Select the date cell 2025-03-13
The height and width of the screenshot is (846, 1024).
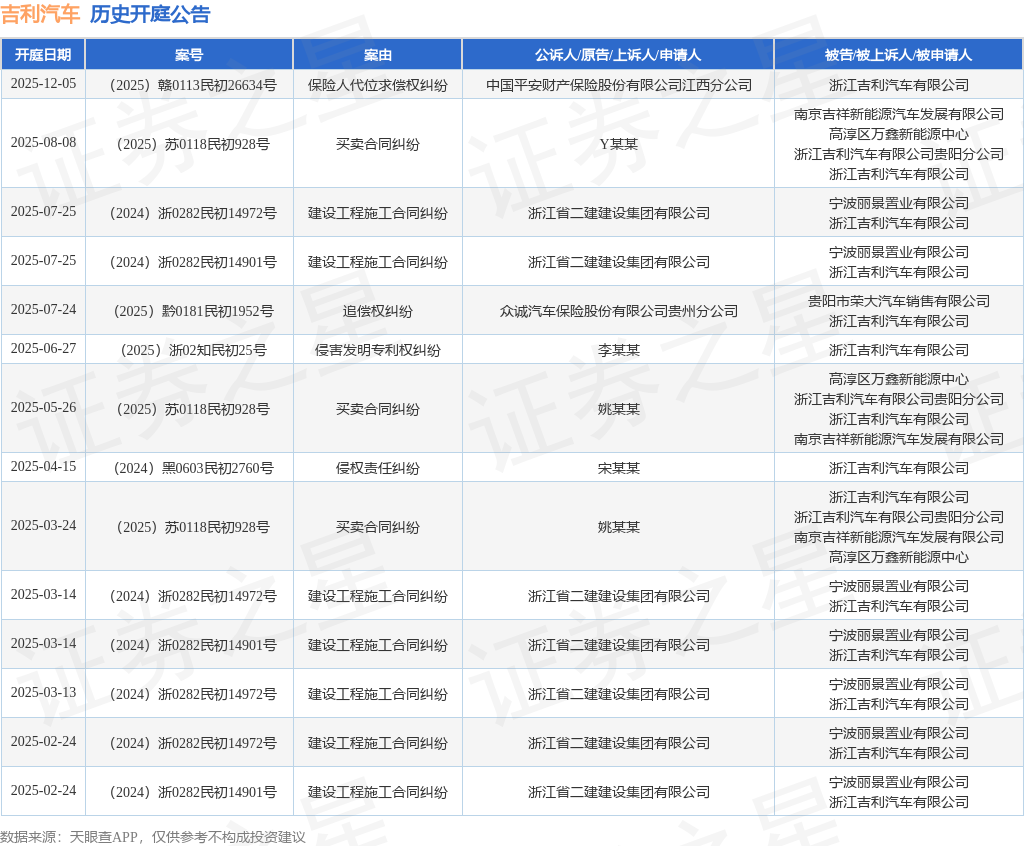pyautogui.click(x=43, y=692)
